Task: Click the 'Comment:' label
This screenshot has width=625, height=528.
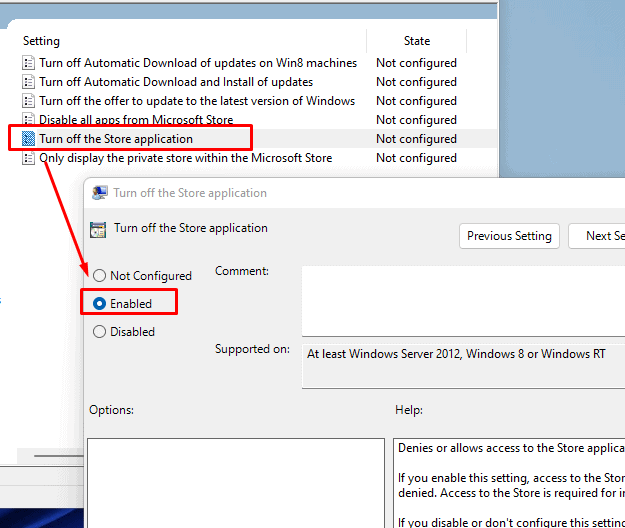Action: 242,271
